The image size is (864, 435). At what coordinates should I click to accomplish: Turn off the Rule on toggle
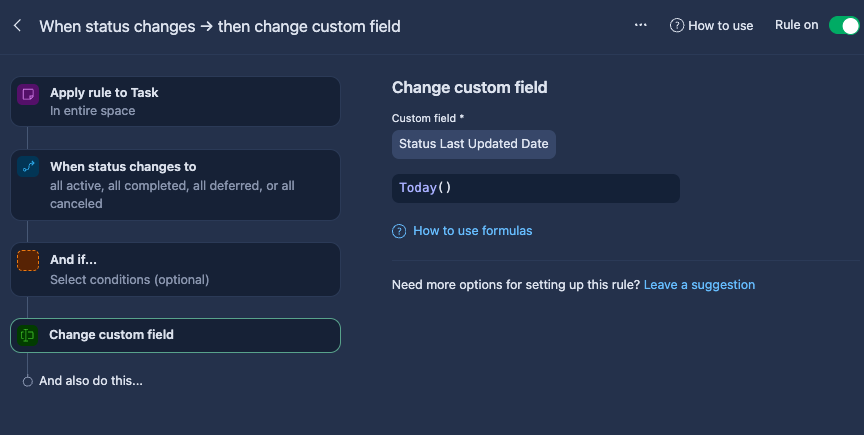[x=843, y=25]
